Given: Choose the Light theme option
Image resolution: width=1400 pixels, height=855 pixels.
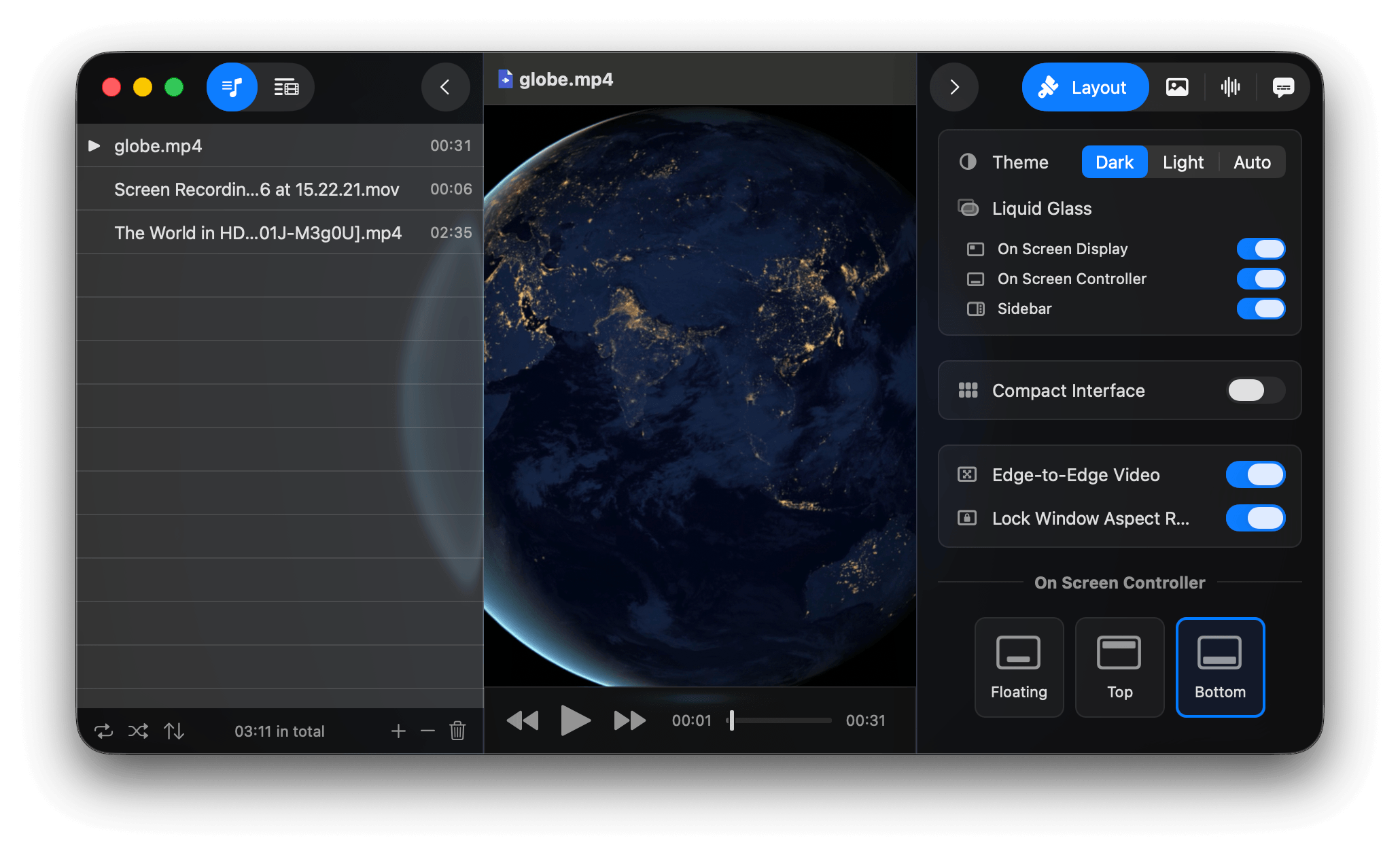Looking at the screenshot, I should [x=1183, y=162].
